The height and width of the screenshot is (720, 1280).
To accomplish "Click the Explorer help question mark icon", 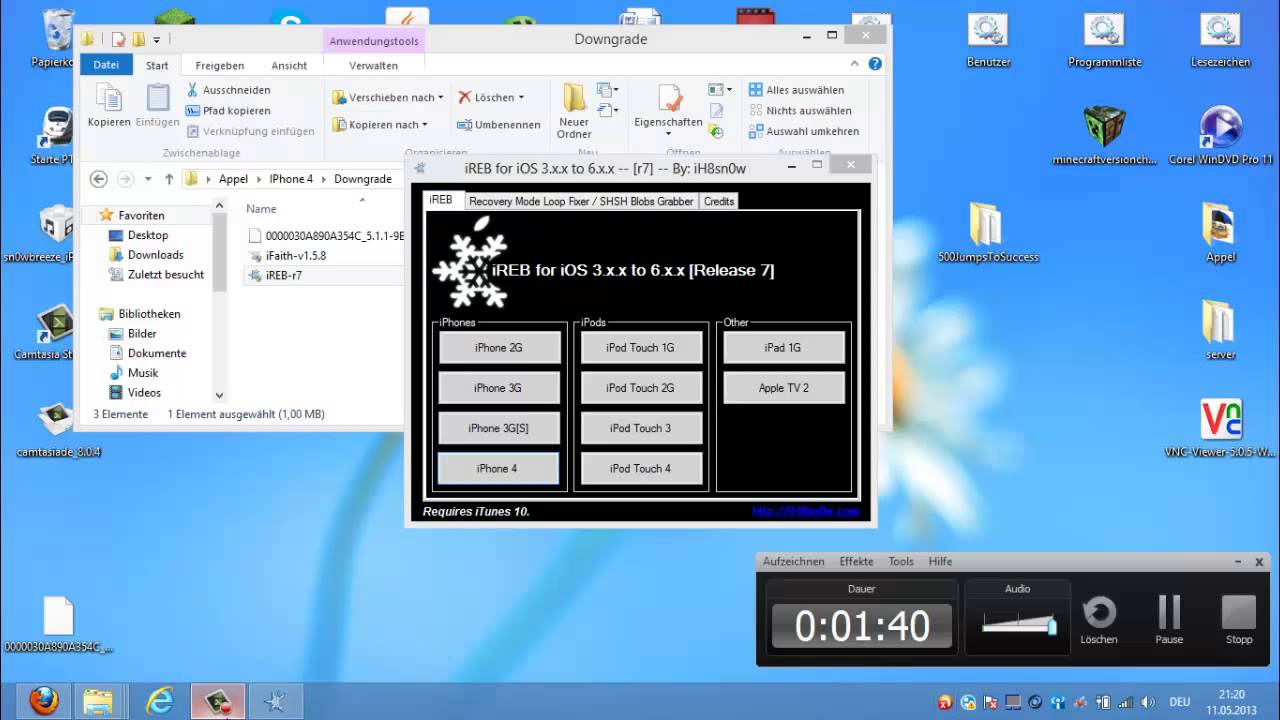I will [875, 64].
